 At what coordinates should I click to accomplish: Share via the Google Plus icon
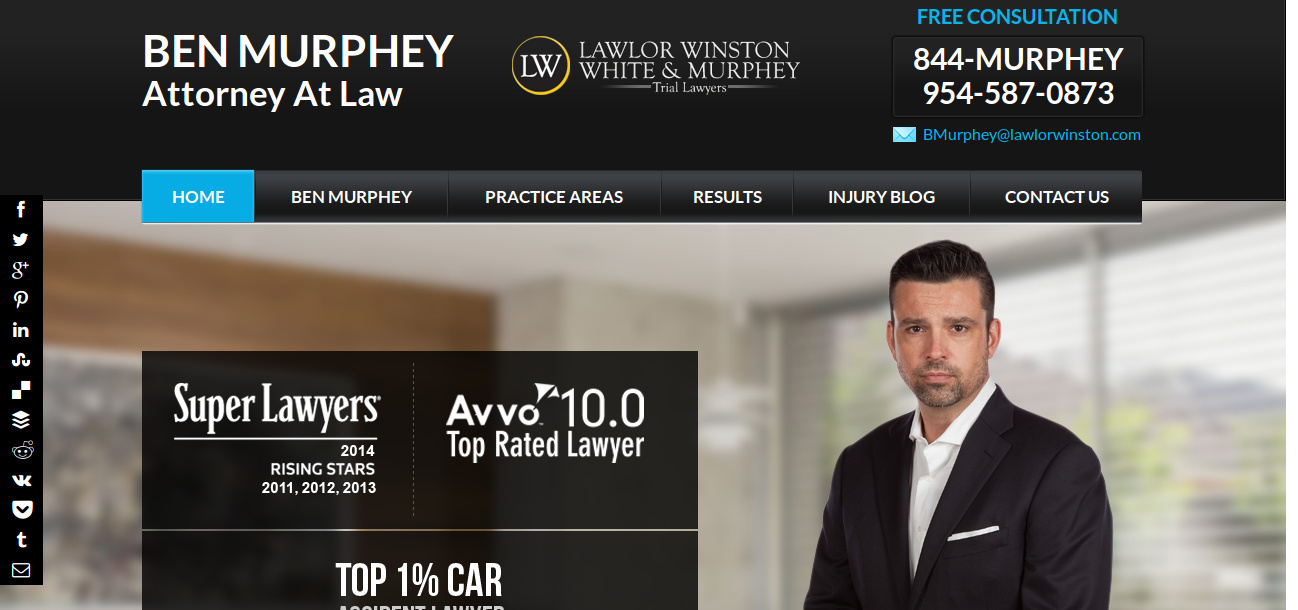click(x=21, y=270)
